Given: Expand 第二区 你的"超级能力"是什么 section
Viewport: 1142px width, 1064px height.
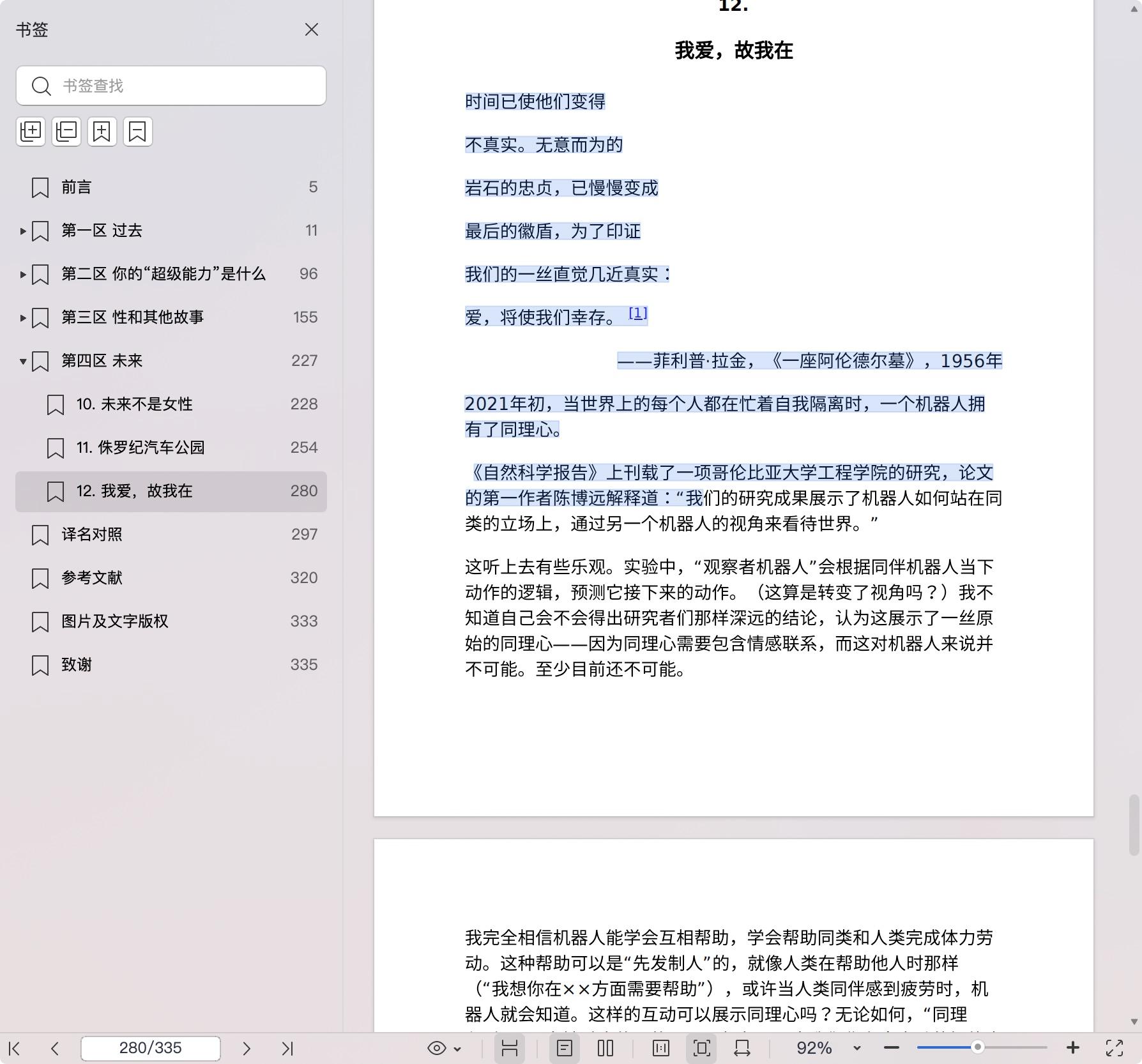Looking at the screenshot, I should coord(23,274).
